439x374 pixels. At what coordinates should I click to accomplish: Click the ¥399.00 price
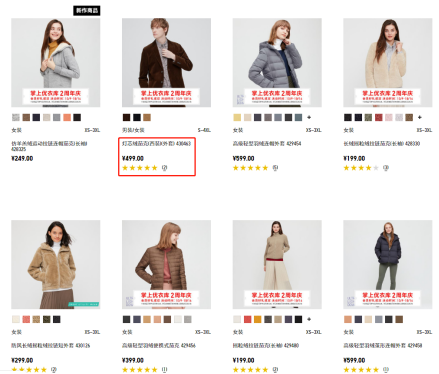pos(133,360)
